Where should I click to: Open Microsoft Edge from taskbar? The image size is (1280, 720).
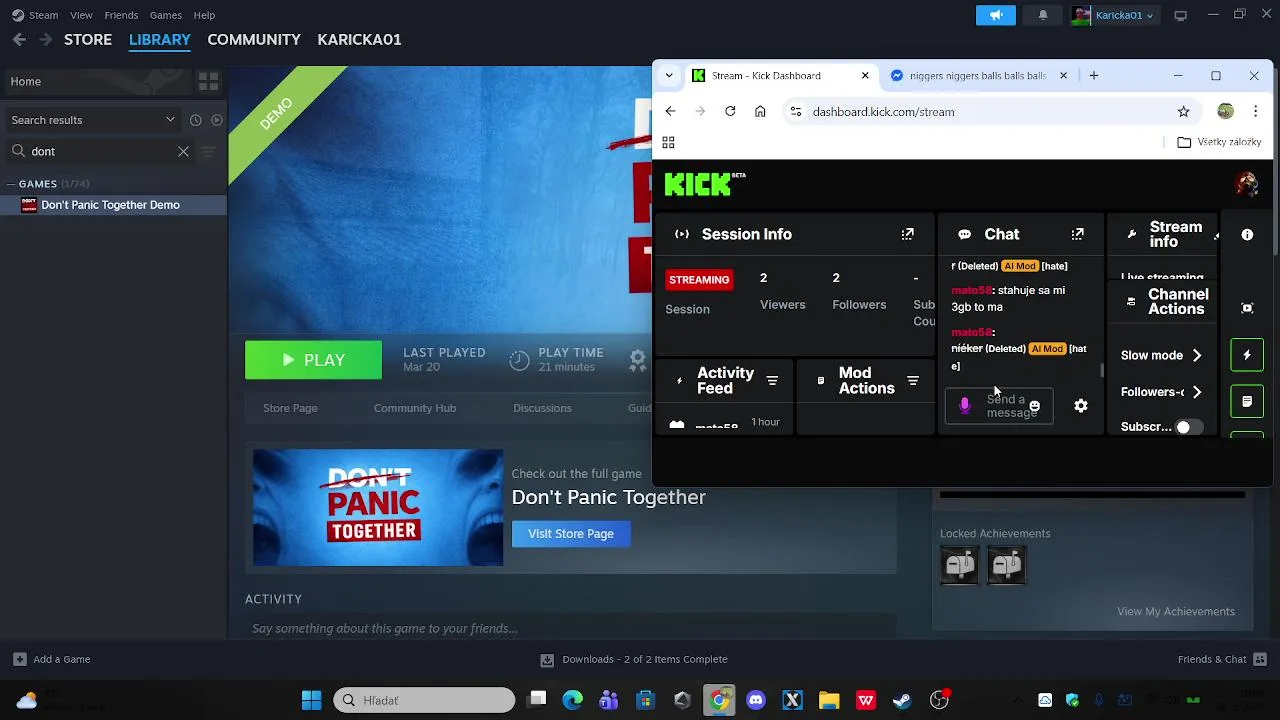tap(572, 700)
